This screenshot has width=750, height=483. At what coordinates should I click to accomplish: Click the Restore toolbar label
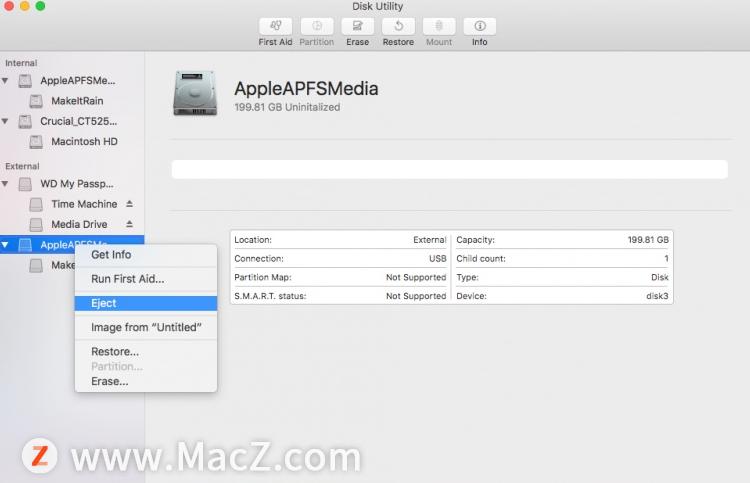pyautogui.click(x=398, y=42)
